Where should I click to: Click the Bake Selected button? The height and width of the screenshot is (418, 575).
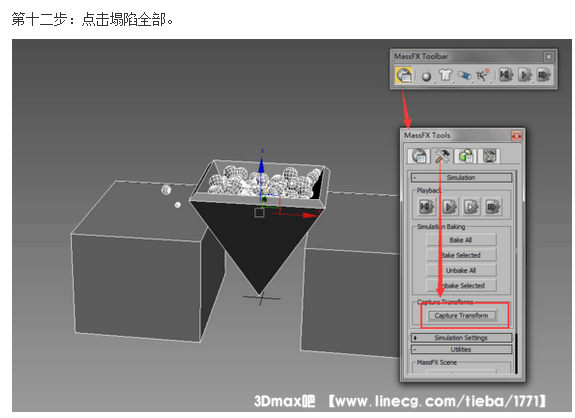[461, 255]
